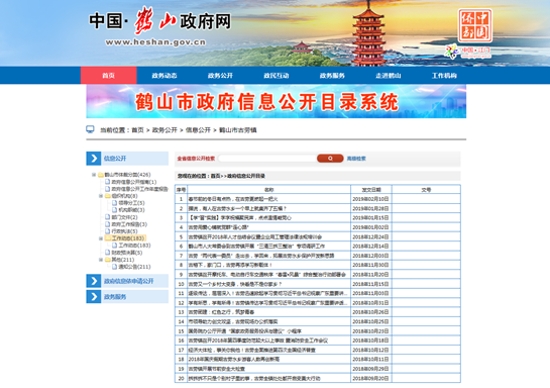Click the 鹤山市政府信息公开目录系统 banner

point(276,101)
